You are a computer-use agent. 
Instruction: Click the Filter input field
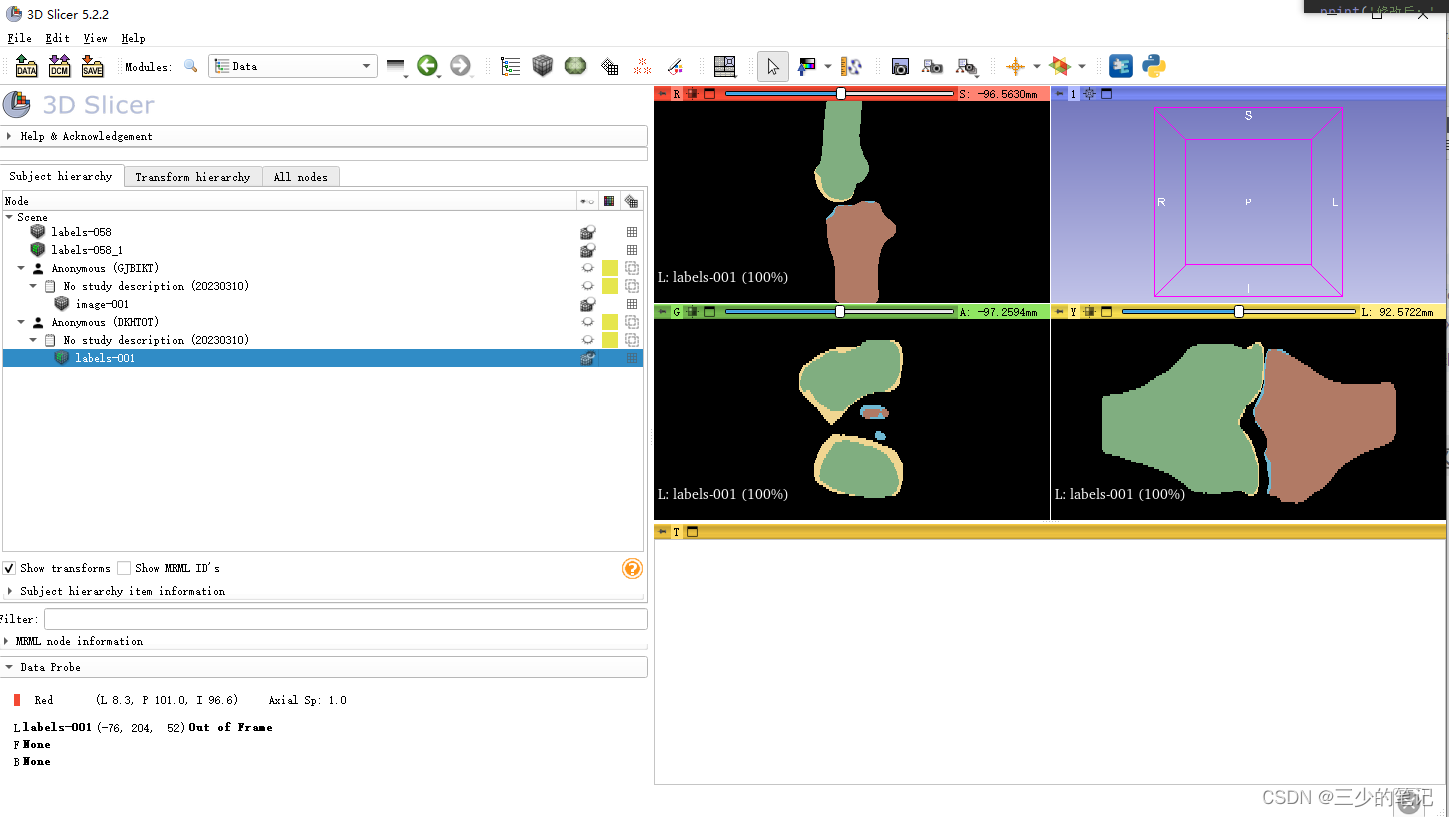click(x=345, y=619)
